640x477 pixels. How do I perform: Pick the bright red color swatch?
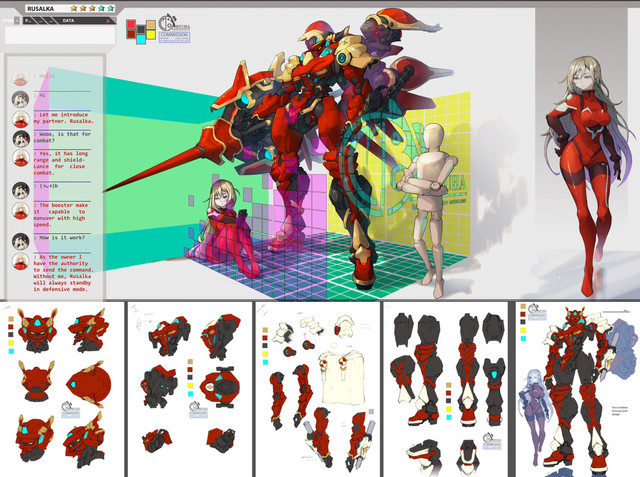(x=131, y=24)
